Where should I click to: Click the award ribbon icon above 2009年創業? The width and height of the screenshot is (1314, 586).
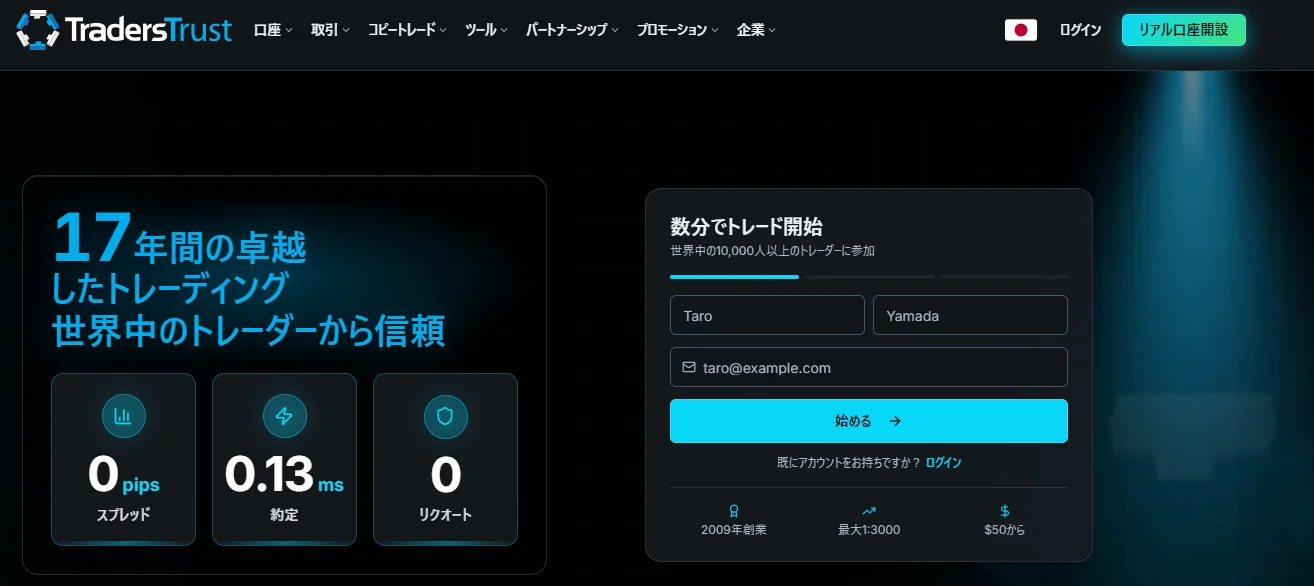[x=733, y=510]
